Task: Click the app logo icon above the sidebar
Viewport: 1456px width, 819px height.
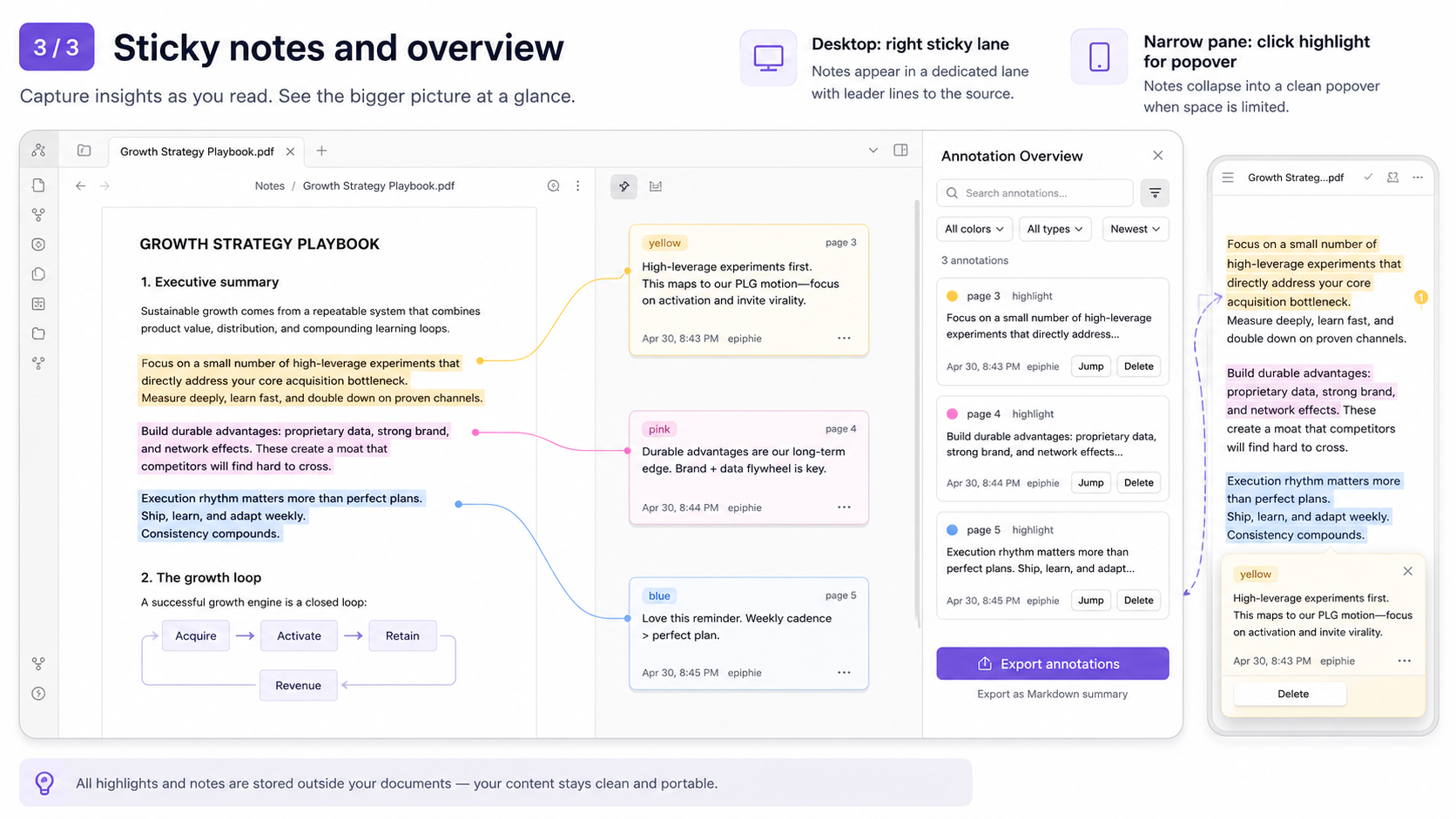Action: pos(38,151)
